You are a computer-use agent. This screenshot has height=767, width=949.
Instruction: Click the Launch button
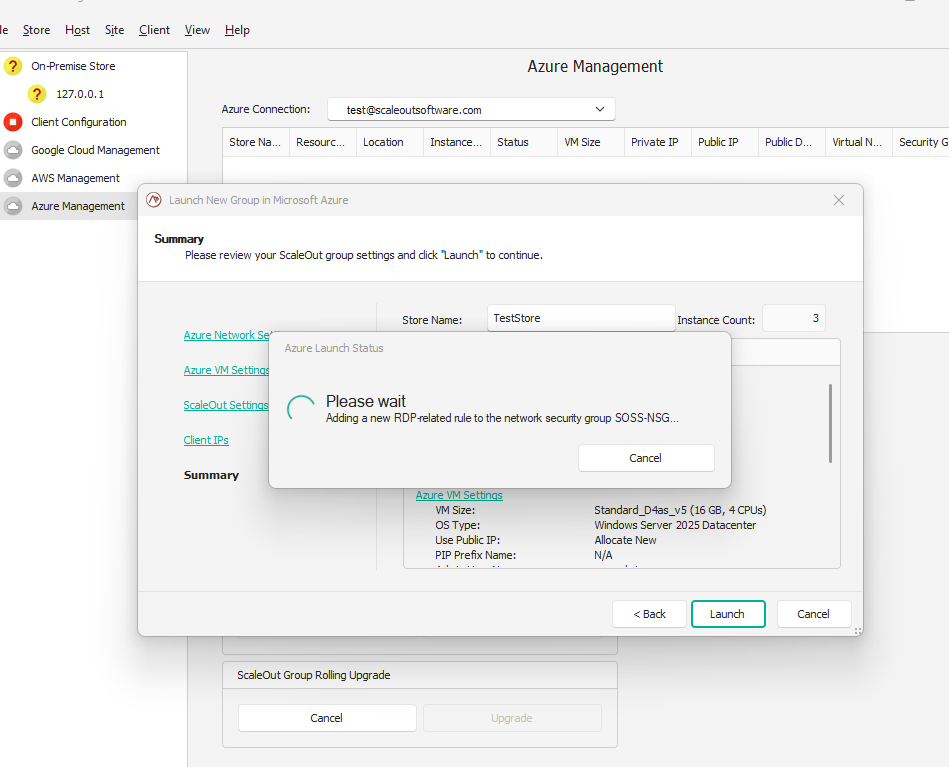(728, 614)
